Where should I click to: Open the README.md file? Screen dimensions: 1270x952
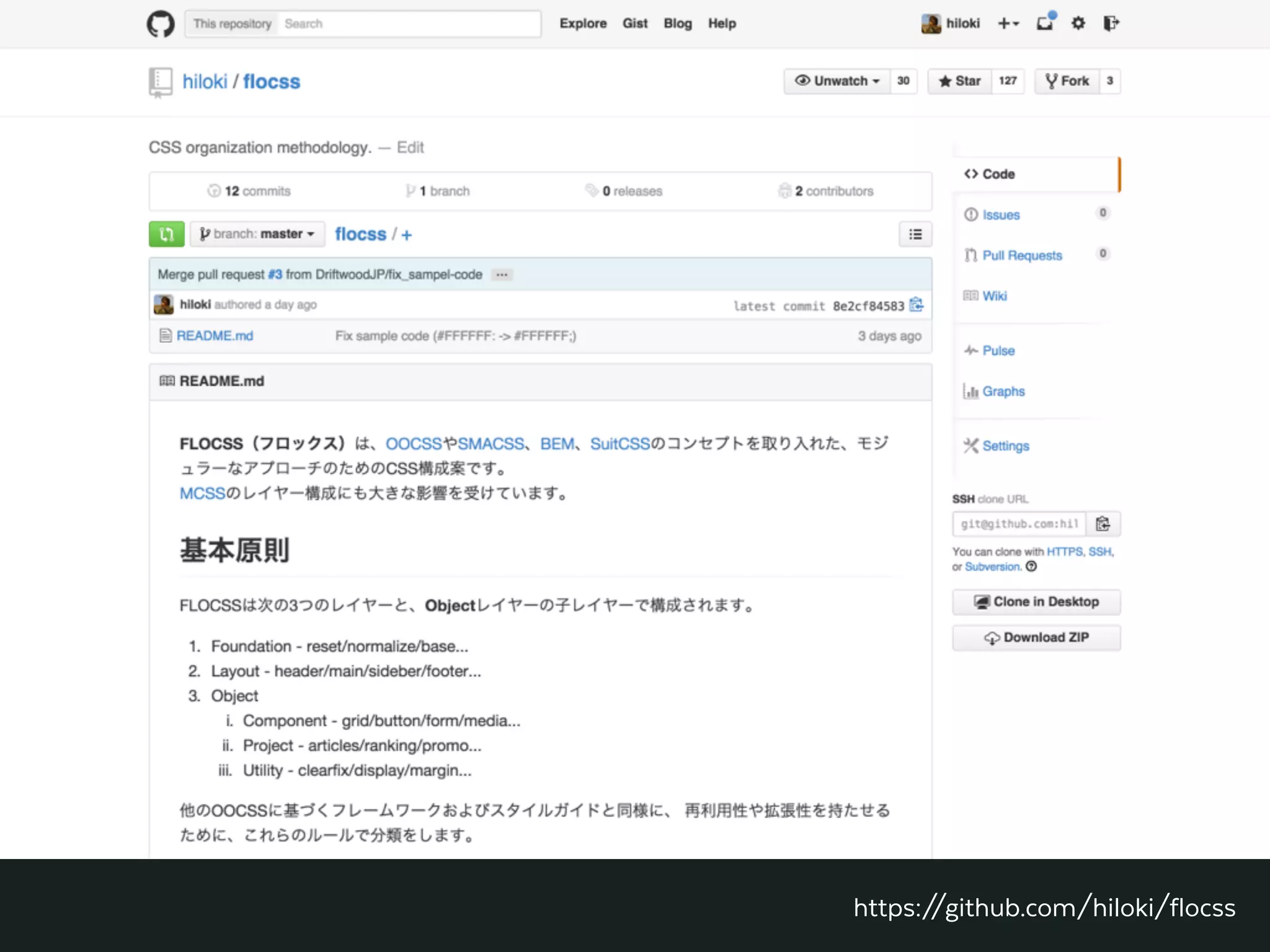tap(215, 336)
